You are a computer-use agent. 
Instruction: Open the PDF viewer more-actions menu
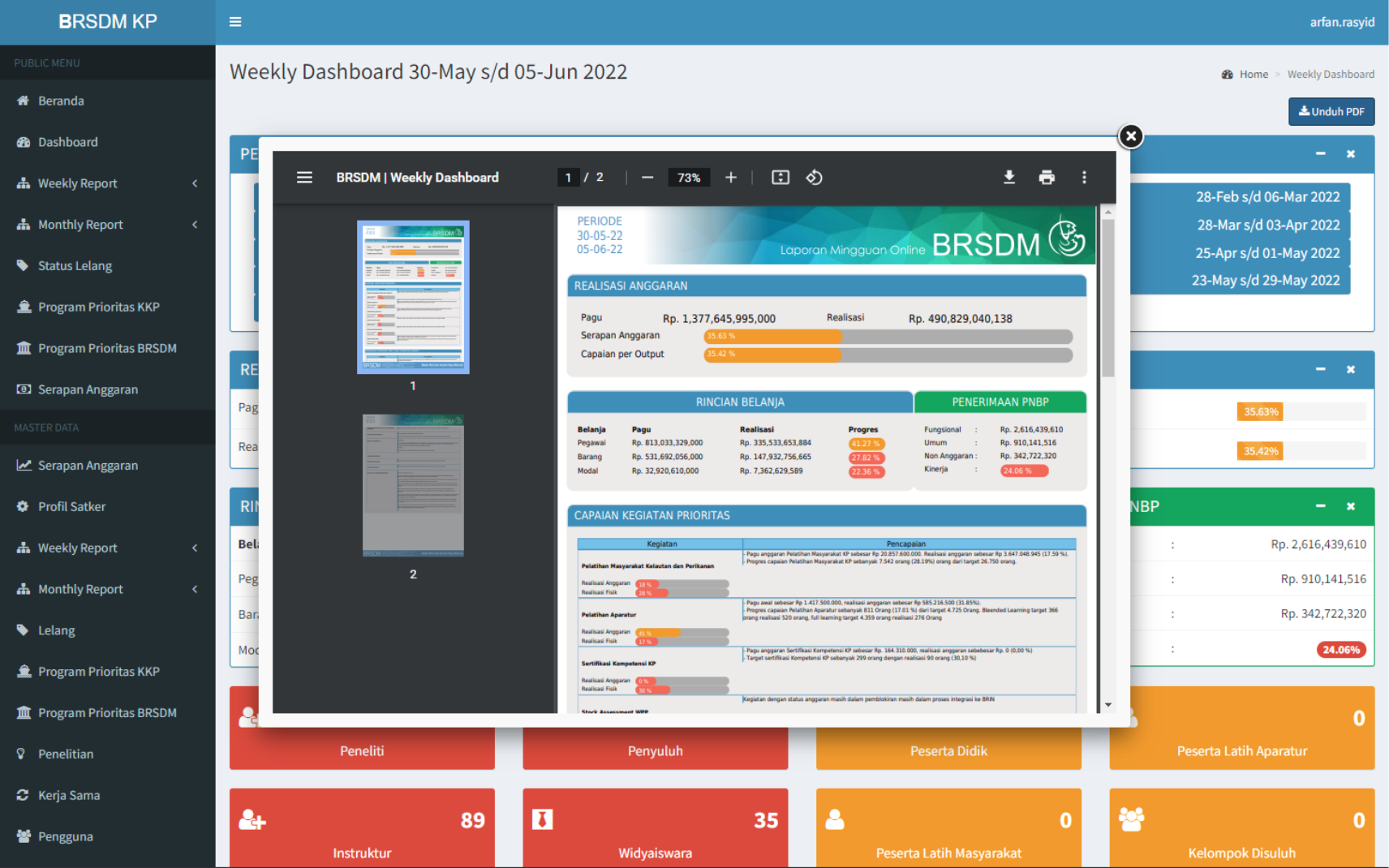pyautogui.click(x=1084, y=177)
